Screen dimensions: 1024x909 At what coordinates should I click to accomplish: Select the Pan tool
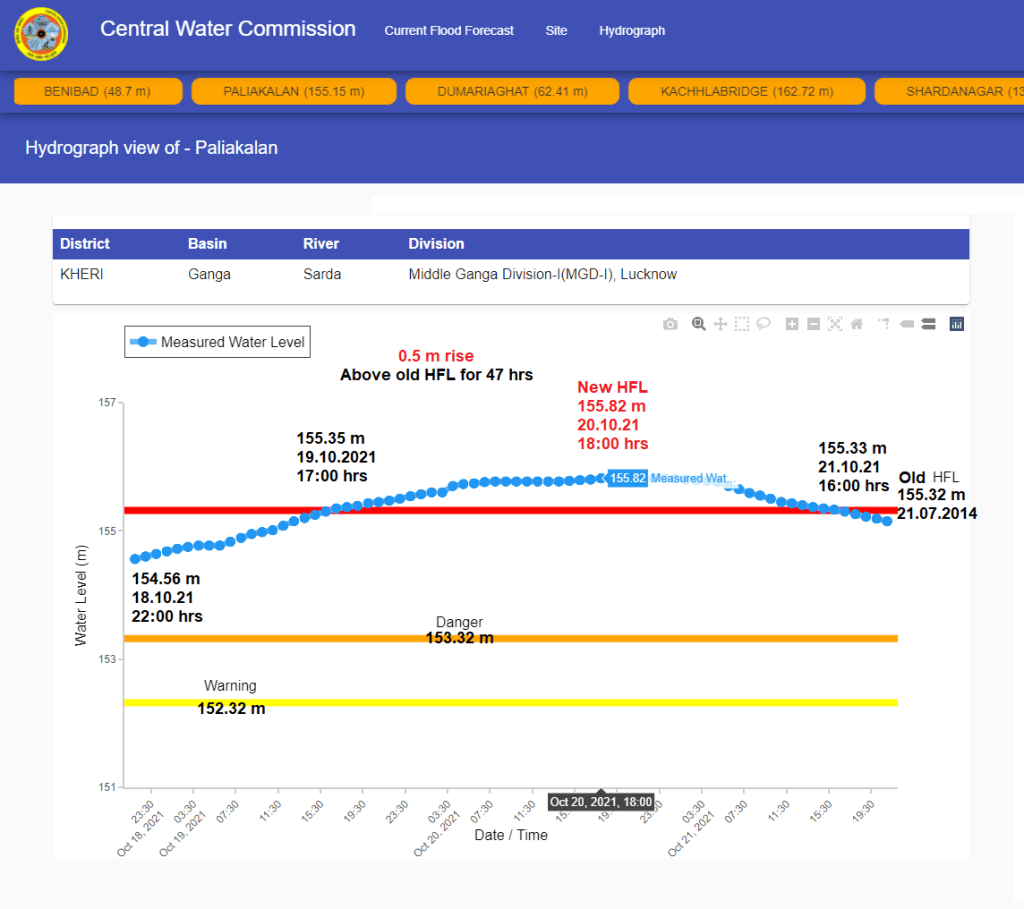tap(720, 324)
